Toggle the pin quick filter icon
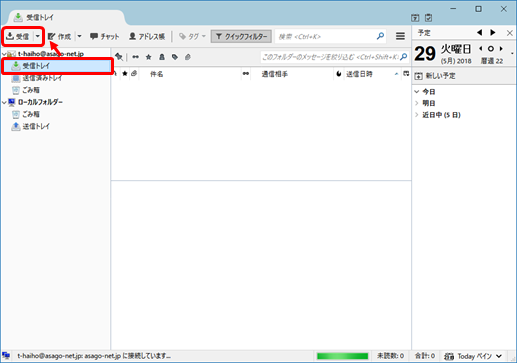The height and width of the screenshot is (363, 517). 119,57
